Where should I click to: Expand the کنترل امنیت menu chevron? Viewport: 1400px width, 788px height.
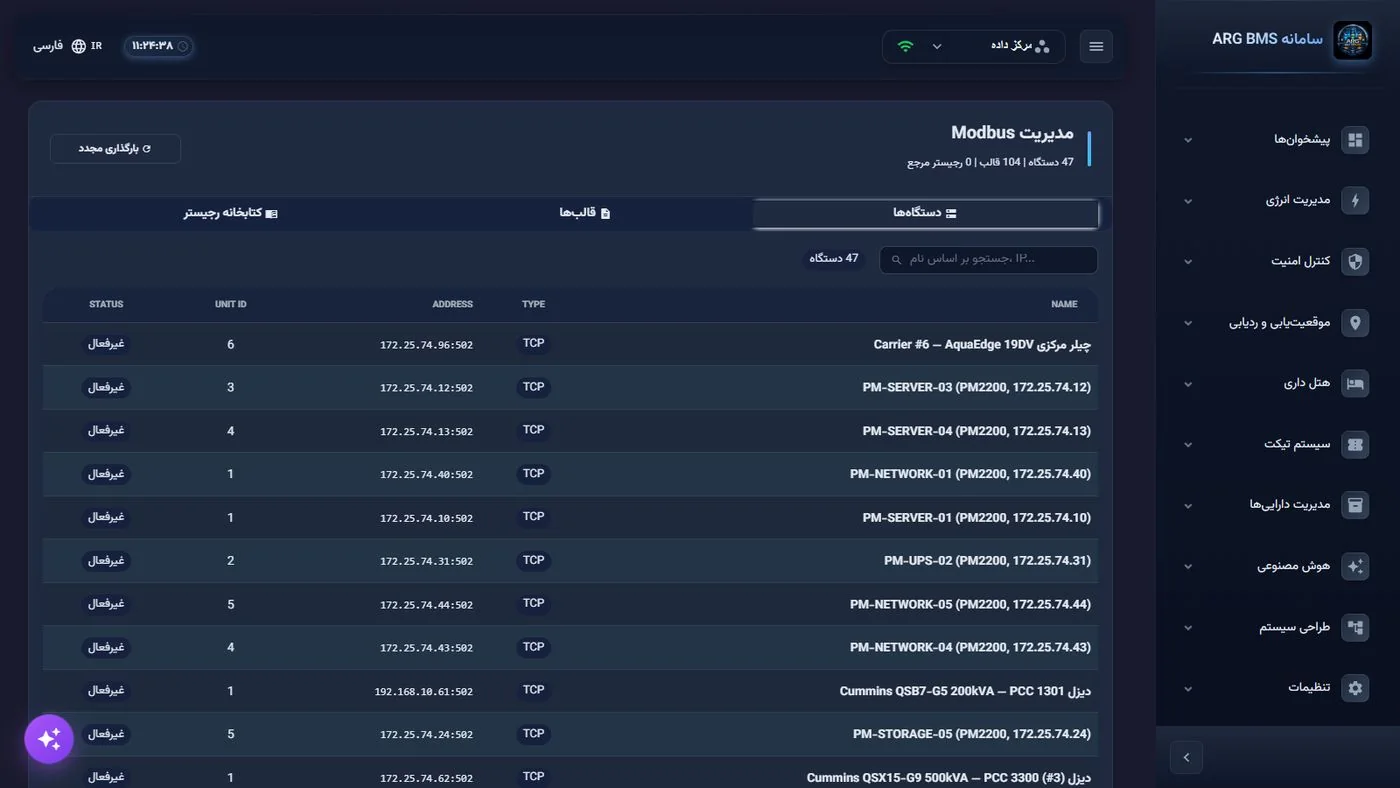(1188, 262)
